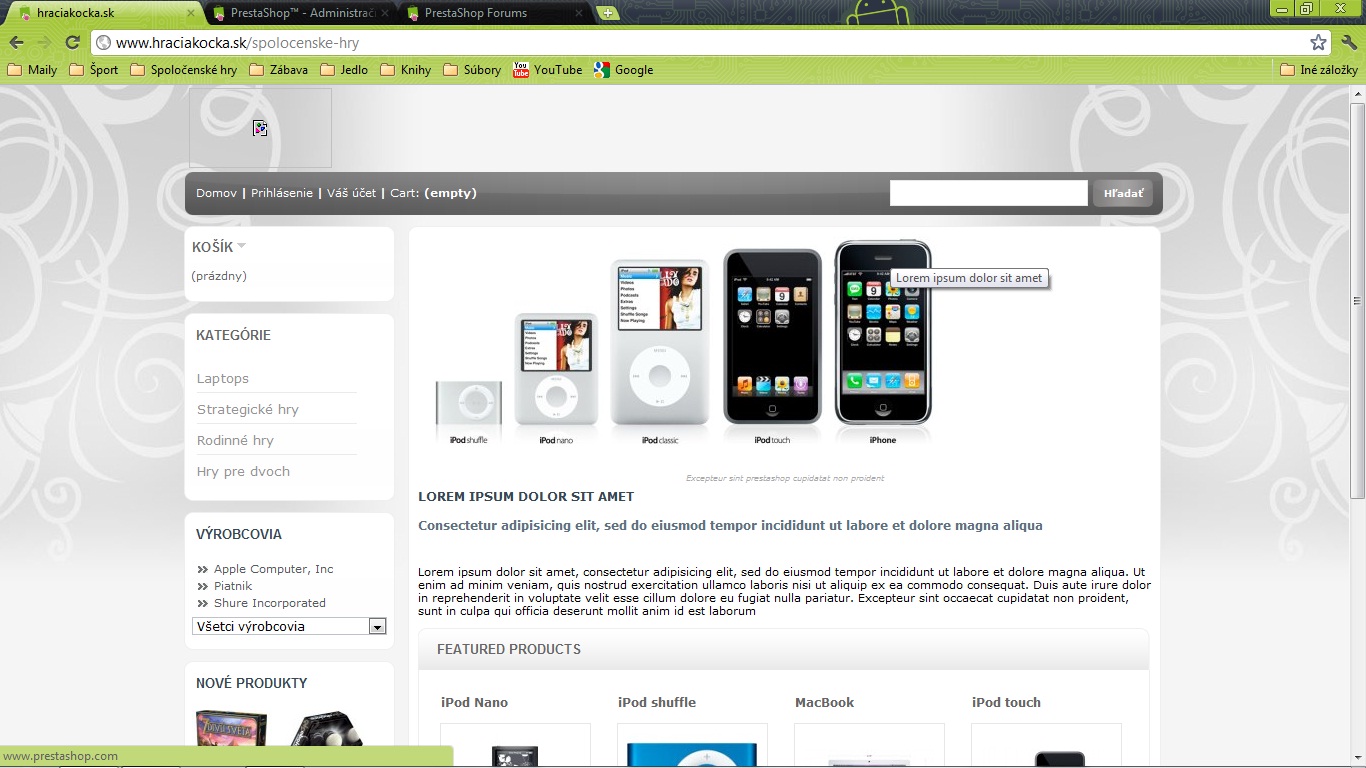Click the Výrobcovia block heading
Screen dimensions: 1366x768
(x=239, y=534)
